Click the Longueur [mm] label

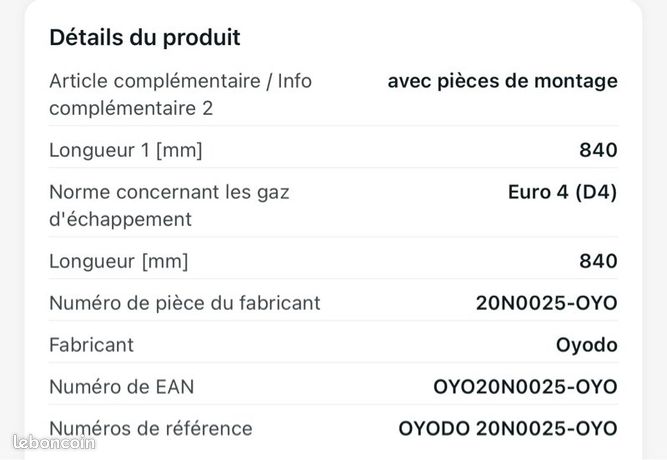119,261
